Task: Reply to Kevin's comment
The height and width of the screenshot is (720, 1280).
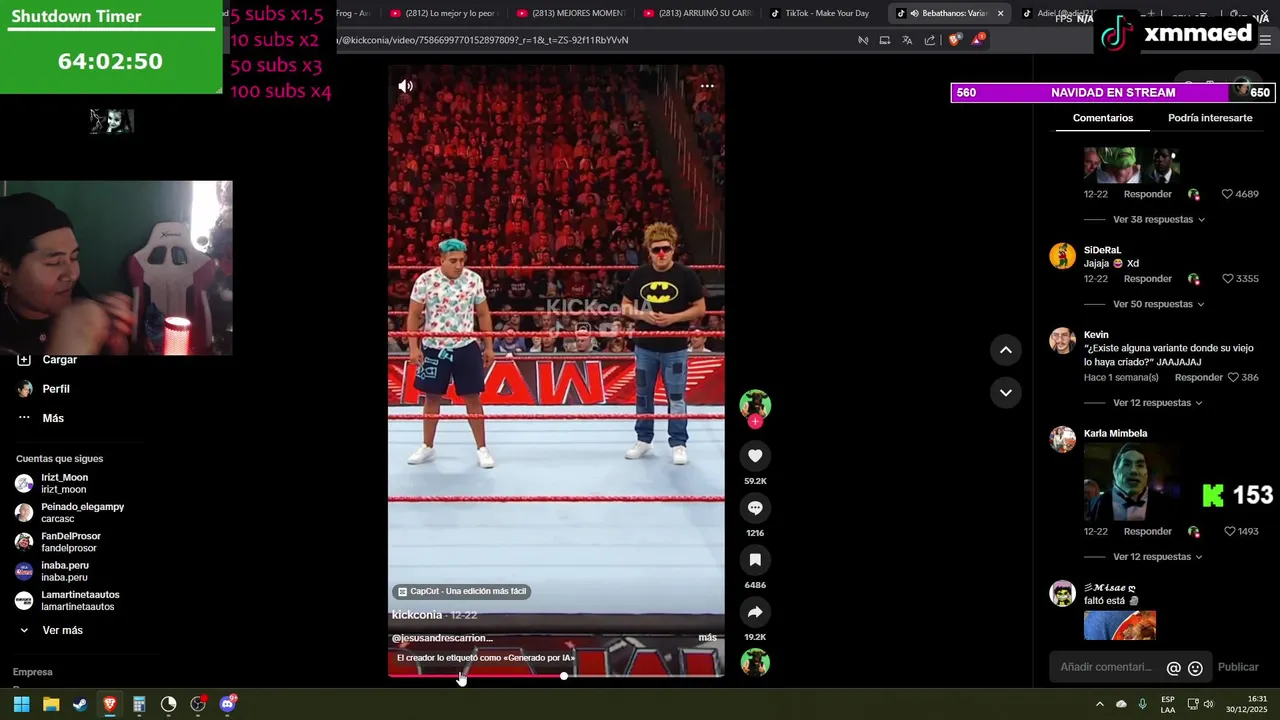Action: pyautogui.click(x=1198, y=377)
